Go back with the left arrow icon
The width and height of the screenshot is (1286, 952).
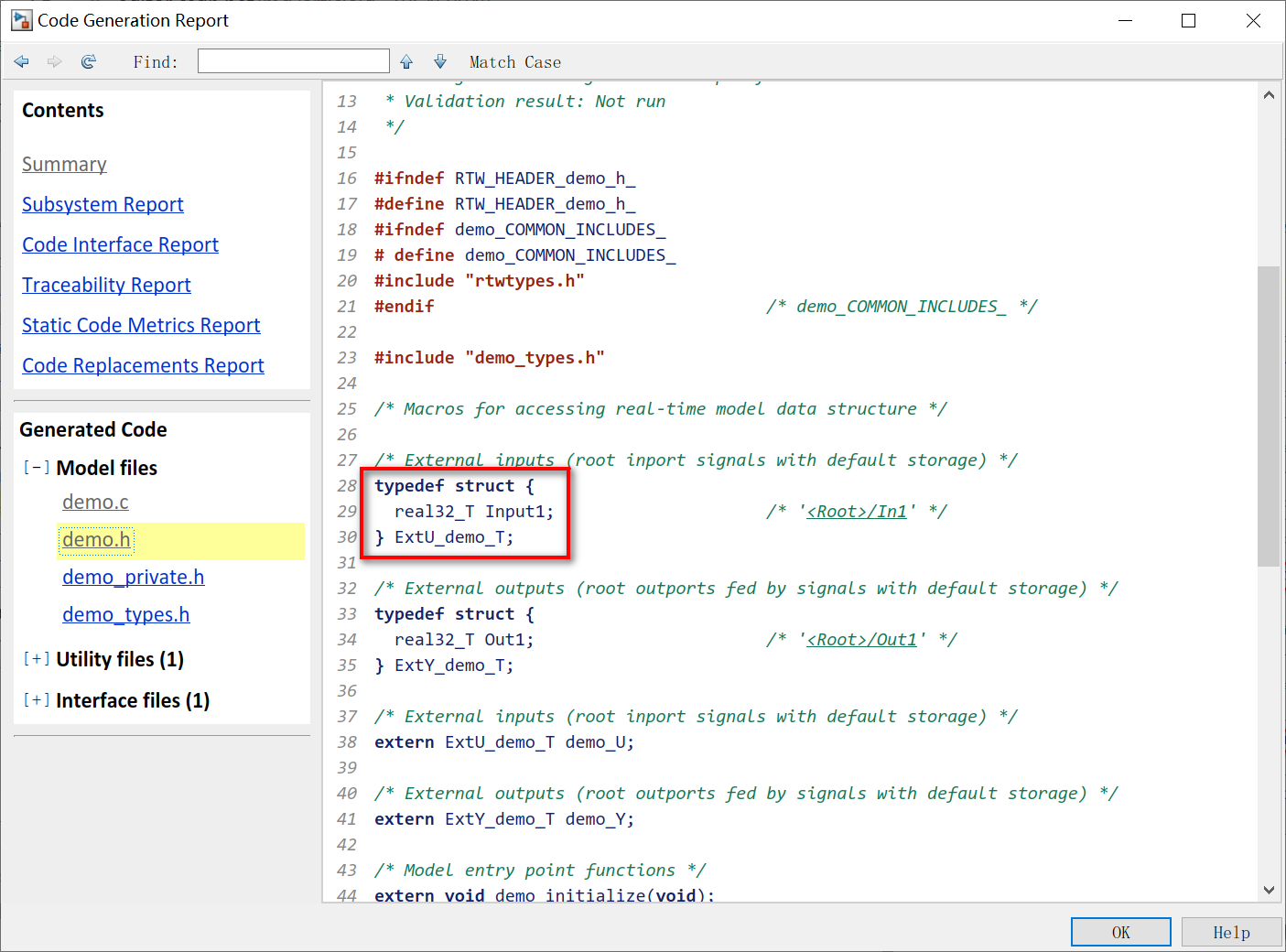click(22, 61)
